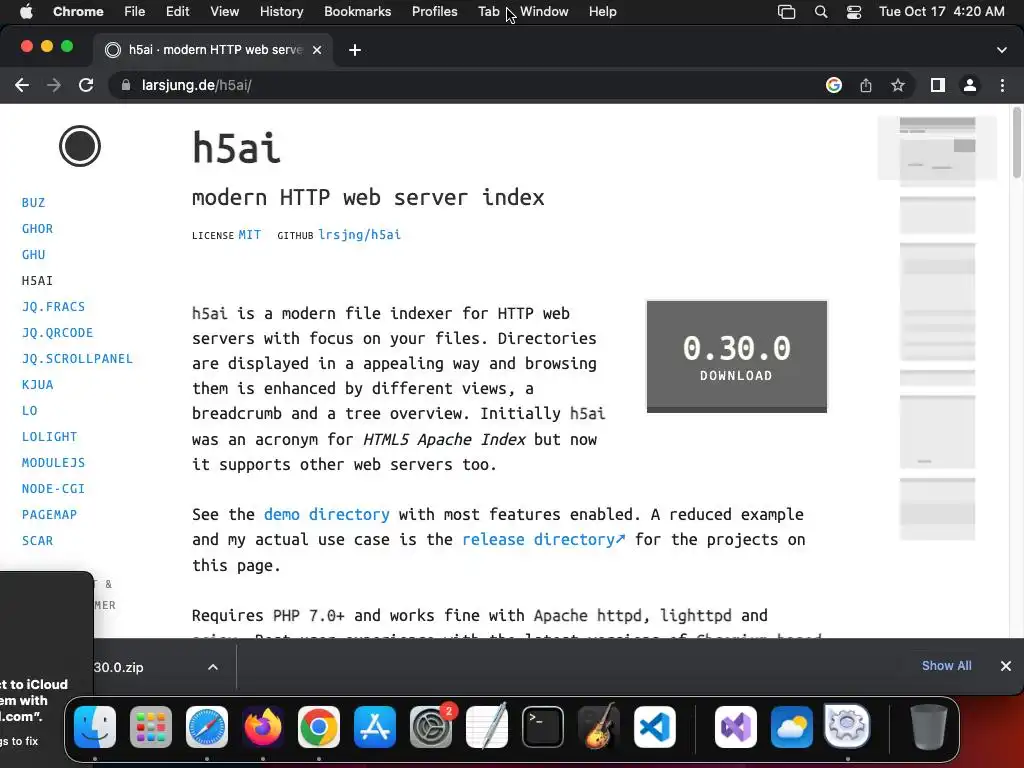Open Visual Studio purple icon in the dock
The width and height of the screenshot is (1024, 768).
pos(736,727)
